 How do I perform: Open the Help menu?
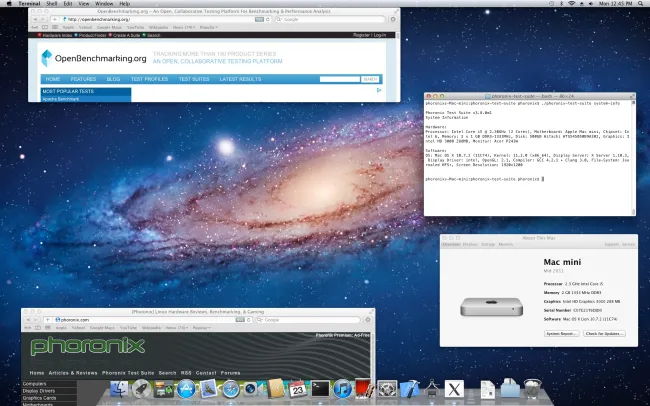(125, 3)
